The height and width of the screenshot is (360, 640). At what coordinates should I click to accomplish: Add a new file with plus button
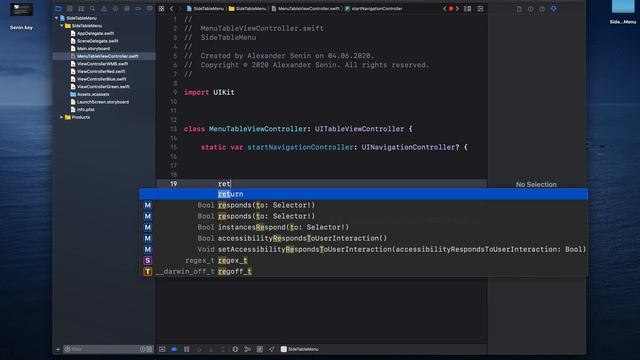[58, 349]
